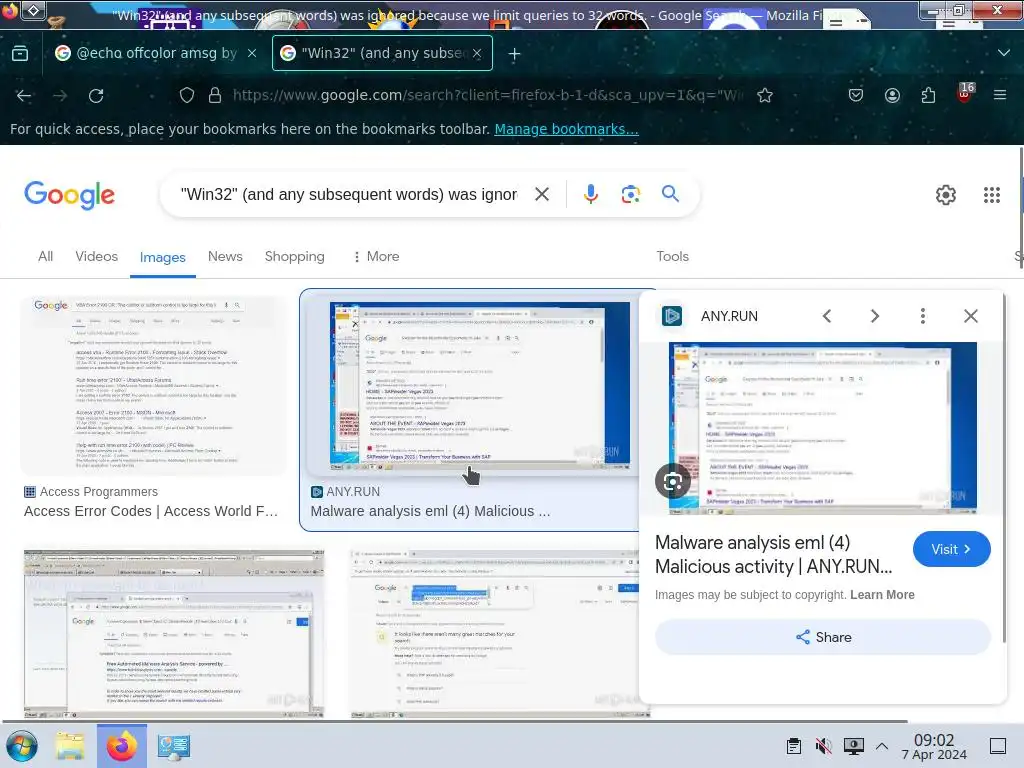Expand the More search options
The image size is (1024, 768).
[x=376, y=257]
